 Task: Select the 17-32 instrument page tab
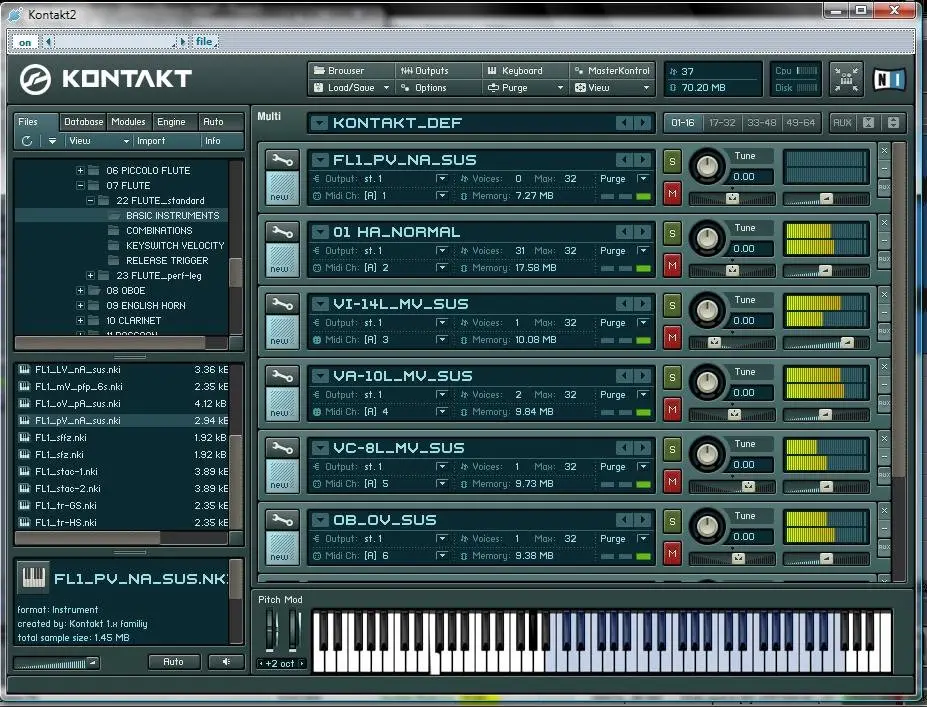[722, 123]
